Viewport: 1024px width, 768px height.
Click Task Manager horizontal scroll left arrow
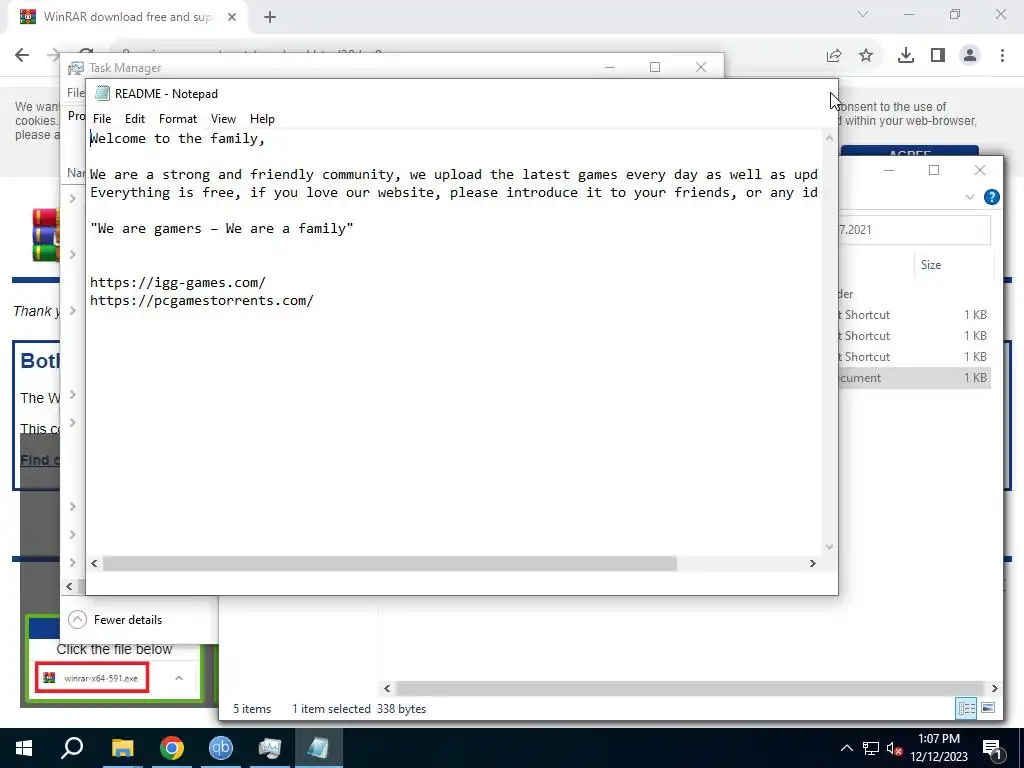coord(69,586)
